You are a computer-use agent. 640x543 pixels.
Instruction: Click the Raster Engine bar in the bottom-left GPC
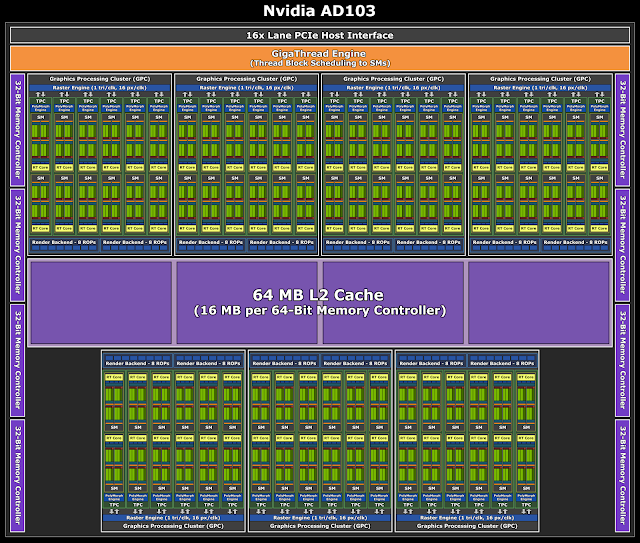[173, 518]
